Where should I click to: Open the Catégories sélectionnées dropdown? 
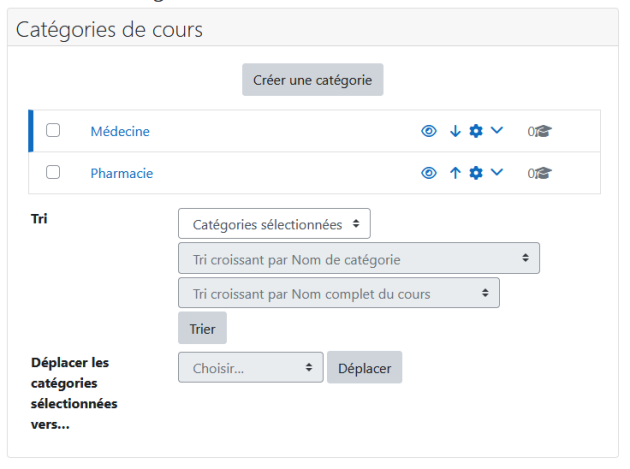coord(274,223)
